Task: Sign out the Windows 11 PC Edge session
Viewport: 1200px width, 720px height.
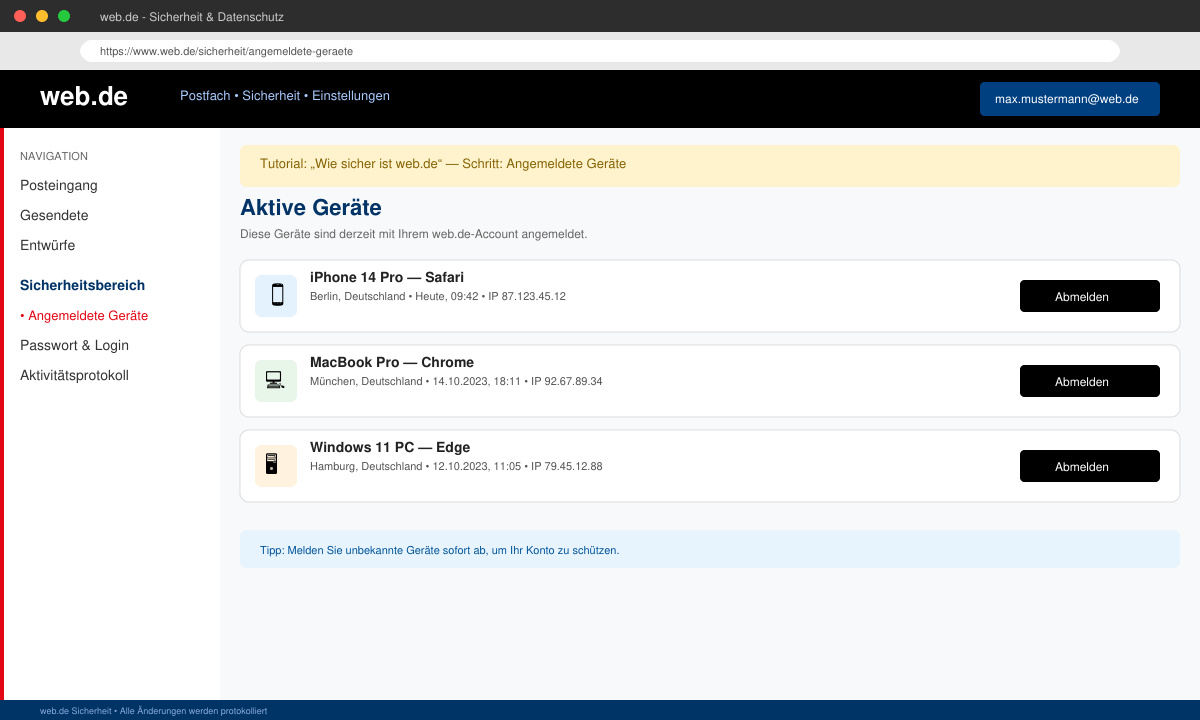Action: (x=1090, y=466)
